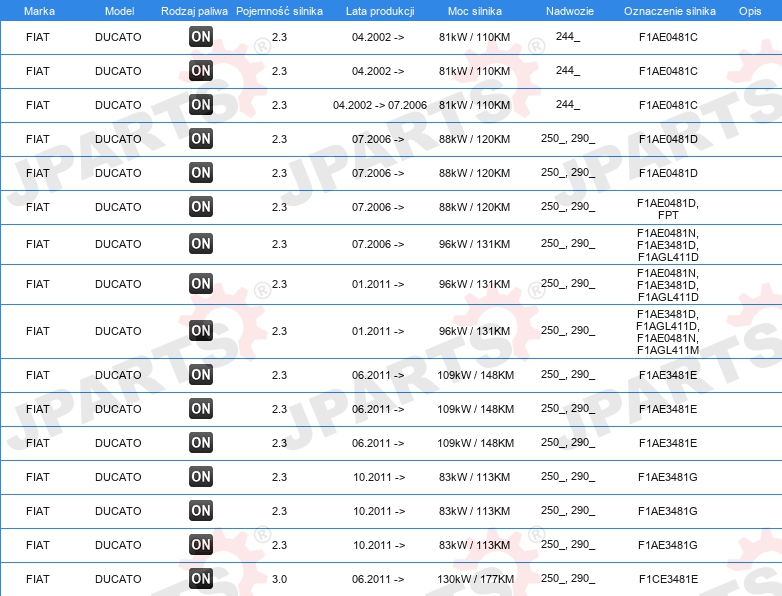Viewport: 782px width, 596px height.
Task: Select '07.2006 ->' in the F1AE0481D, FPT row
Action: coord(378,207)
